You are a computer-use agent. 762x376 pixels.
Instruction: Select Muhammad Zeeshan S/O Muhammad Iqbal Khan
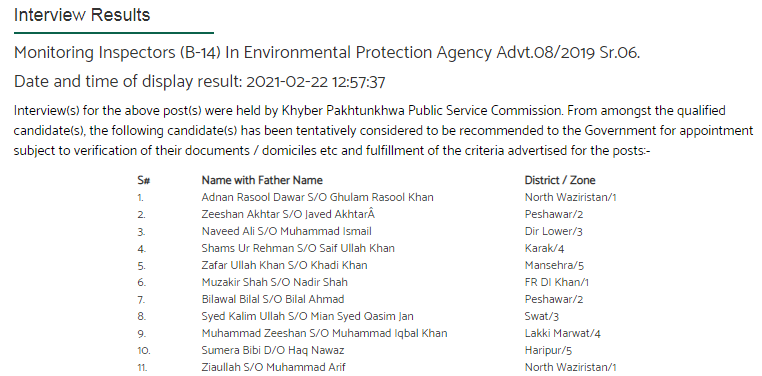pos(324,333)
